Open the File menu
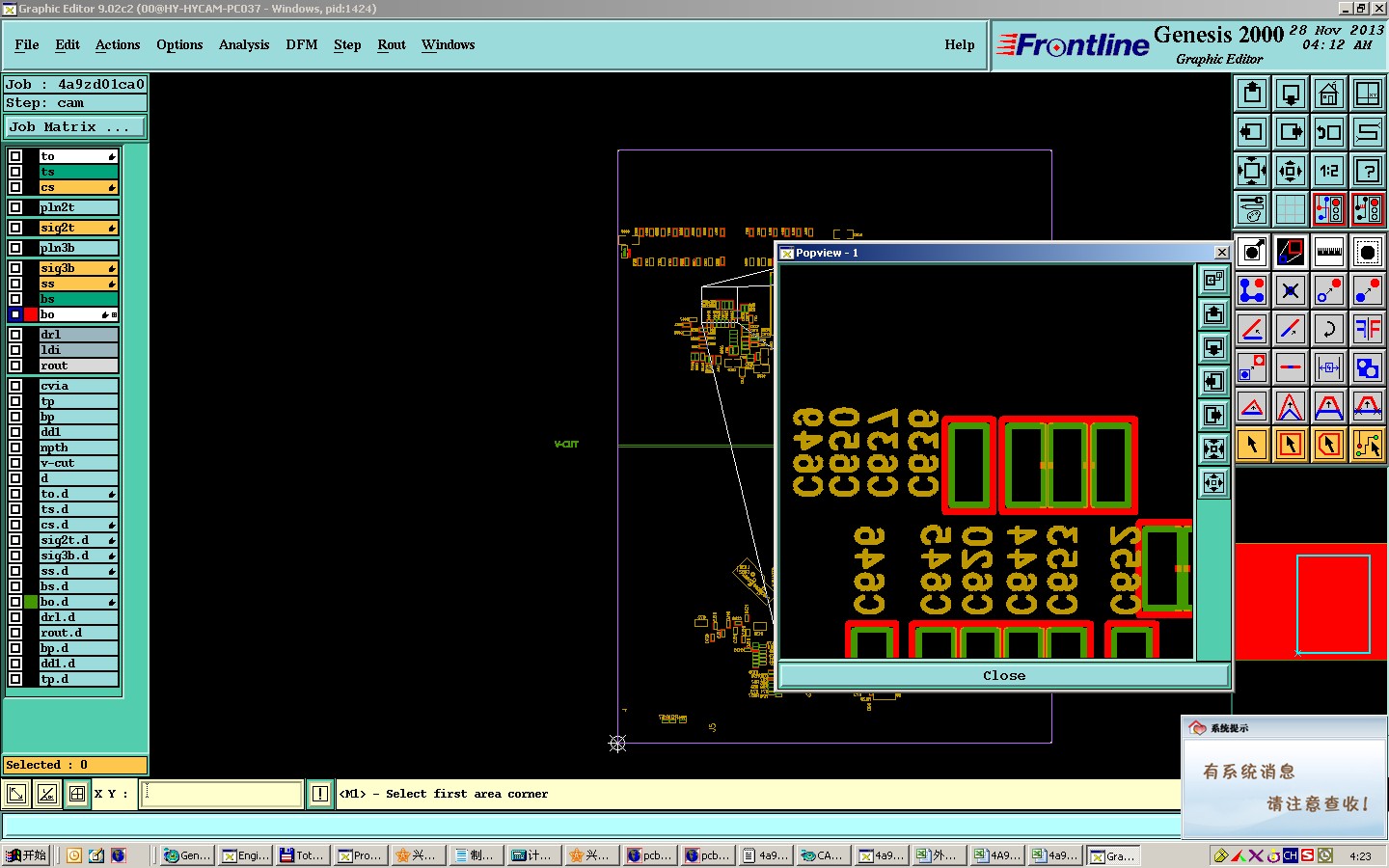This screenshot has width=1389, height=868. [27, 44]
